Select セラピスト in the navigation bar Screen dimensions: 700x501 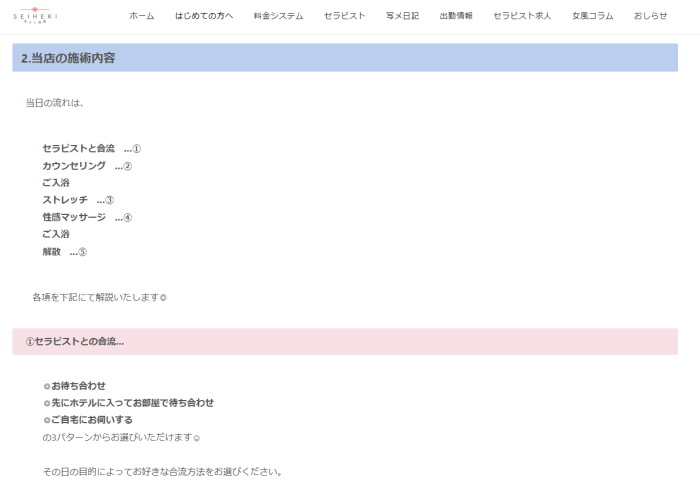(x=345, y=17)
